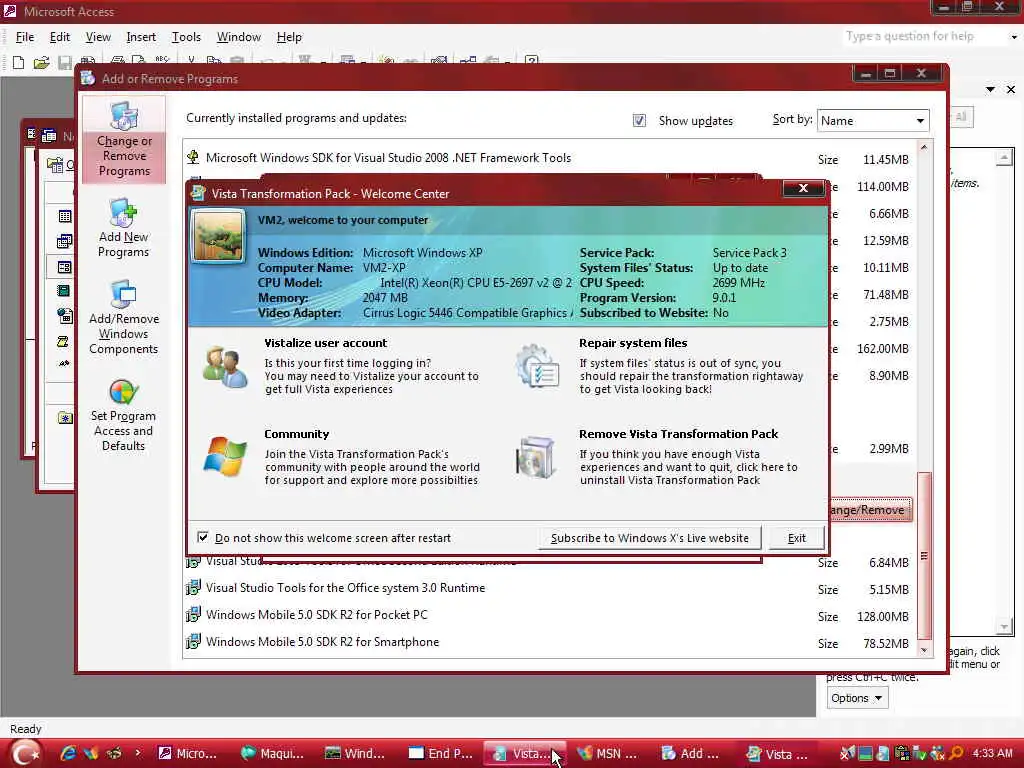Click Subscribe to Windows X's Live website button
Viewport: 1024px width, 768px height.
650,538
